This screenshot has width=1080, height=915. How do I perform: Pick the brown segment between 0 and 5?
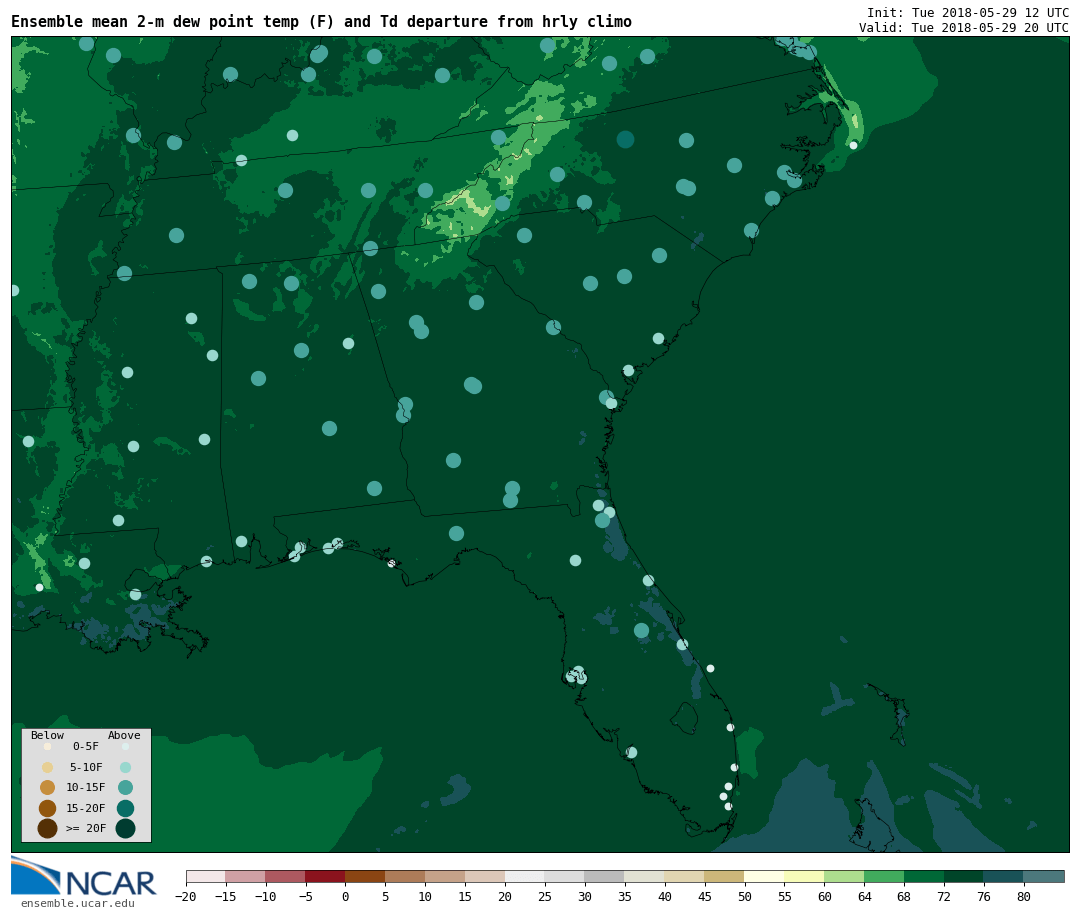[x=365, y=876]
